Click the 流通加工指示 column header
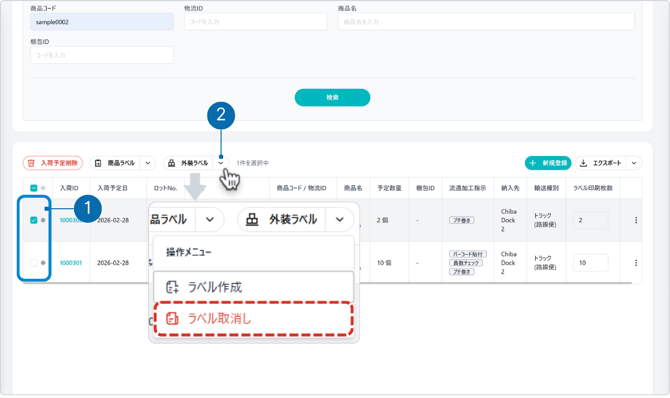 click(467, 188)
